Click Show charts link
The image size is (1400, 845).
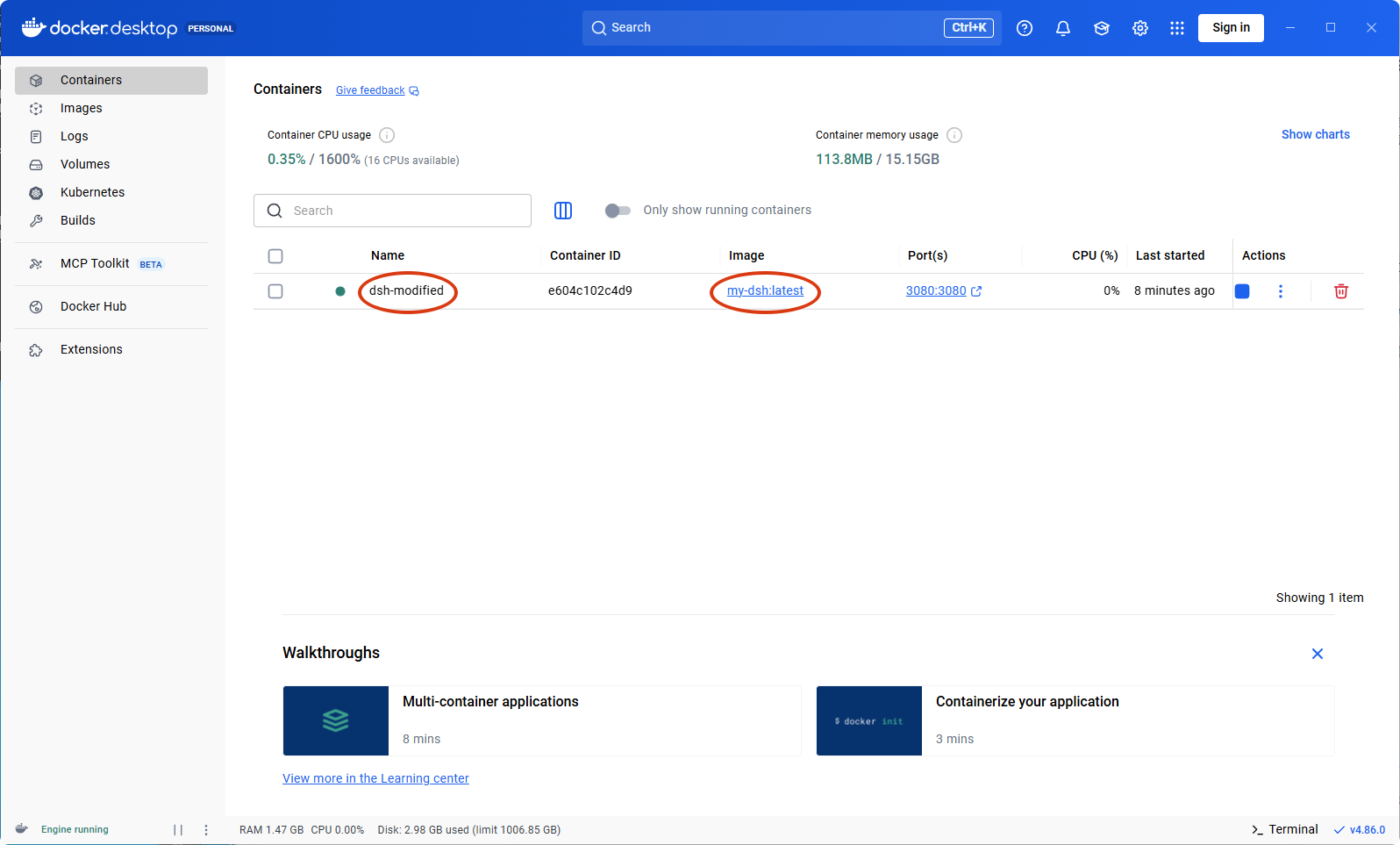tap(1315, 134)
